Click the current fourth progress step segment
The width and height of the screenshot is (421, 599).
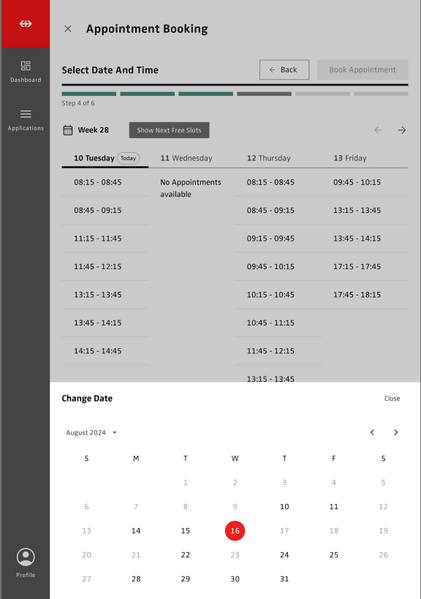tap(264, 94)
